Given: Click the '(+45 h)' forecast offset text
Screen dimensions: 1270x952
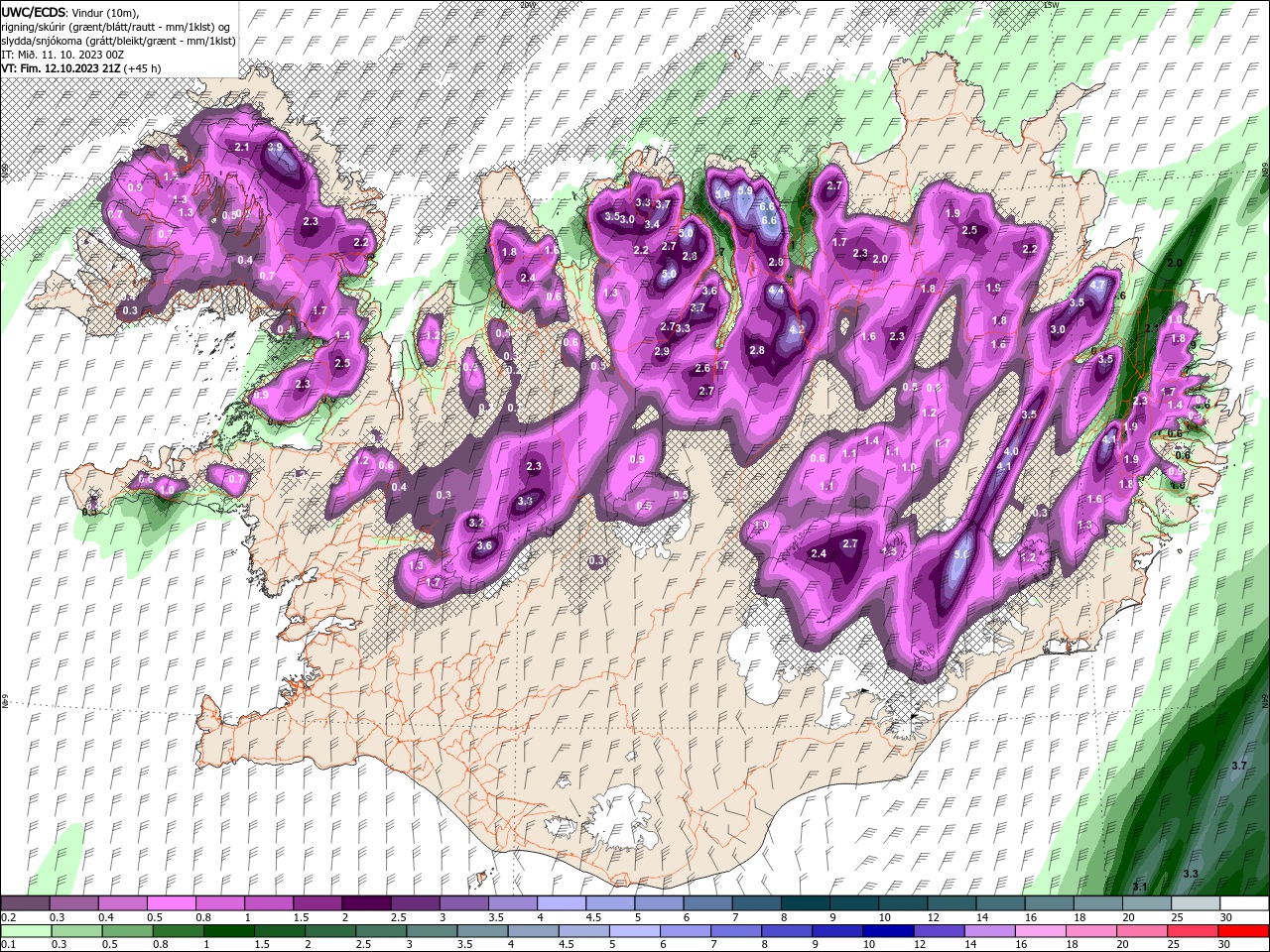Looking at the screenshot, I should click(x=143, y=68).
